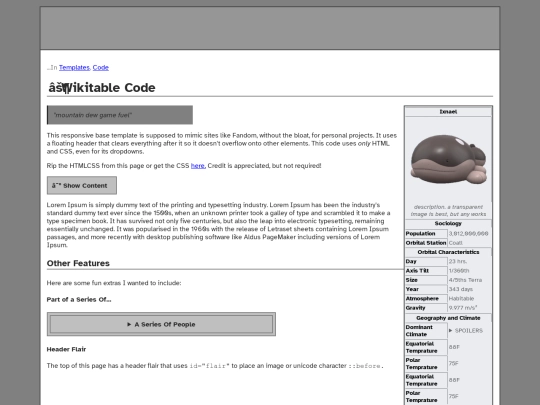This screenshot has height=405, width=540.
Task: Click the 'mountain dew game fuel' quote box
Action: (x=120, y=115)
